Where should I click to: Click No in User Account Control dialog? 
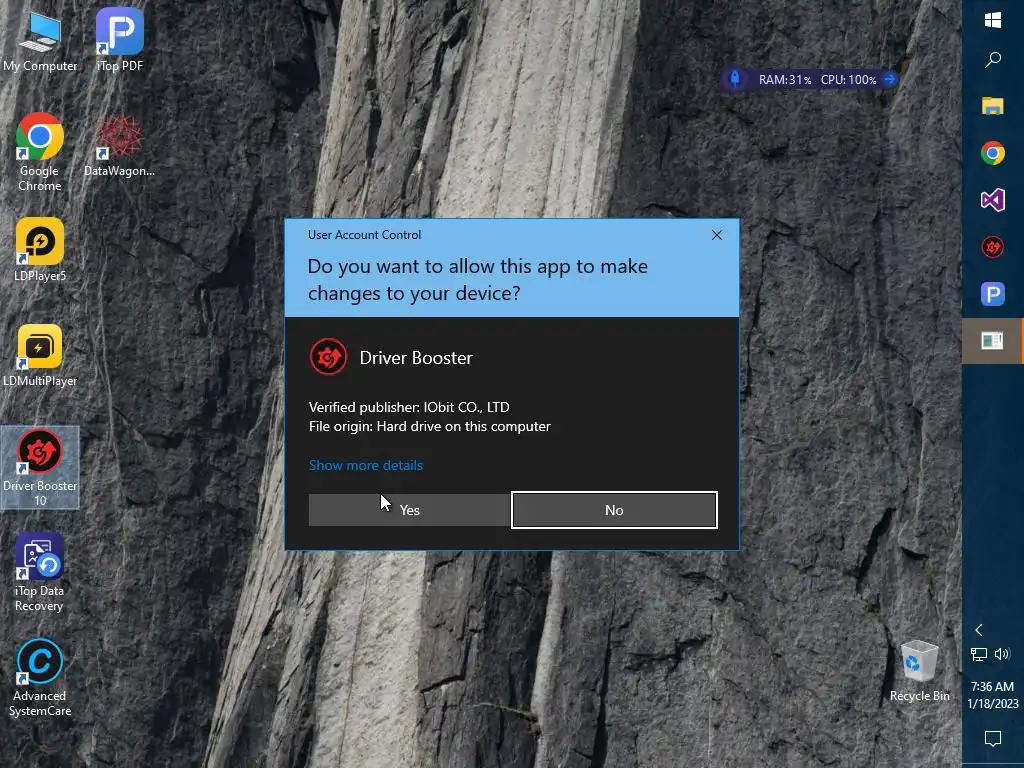(614, 510)
